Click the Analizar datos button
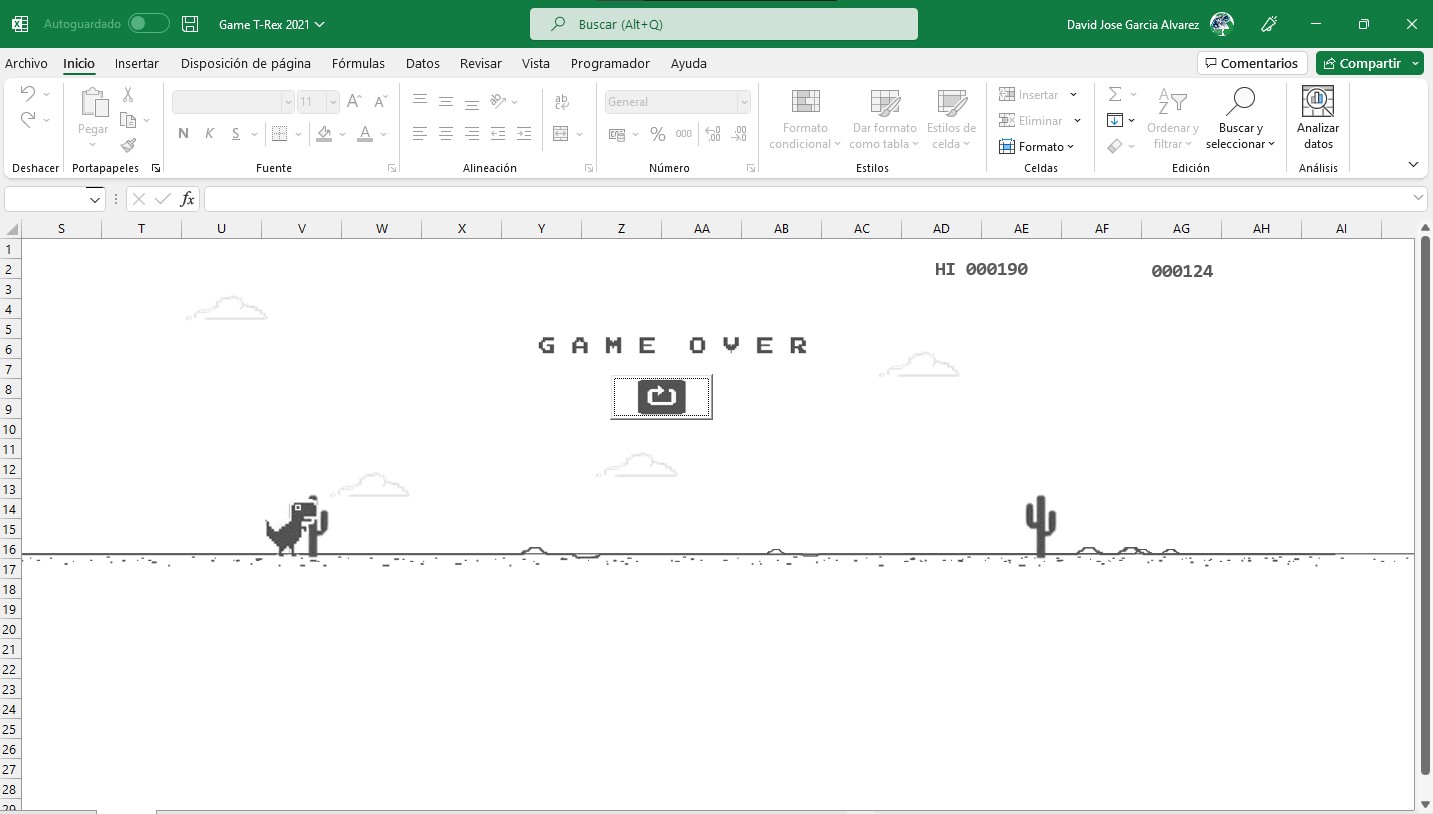This screenshot has height=814, width=1433. (x=1318, y=119)
